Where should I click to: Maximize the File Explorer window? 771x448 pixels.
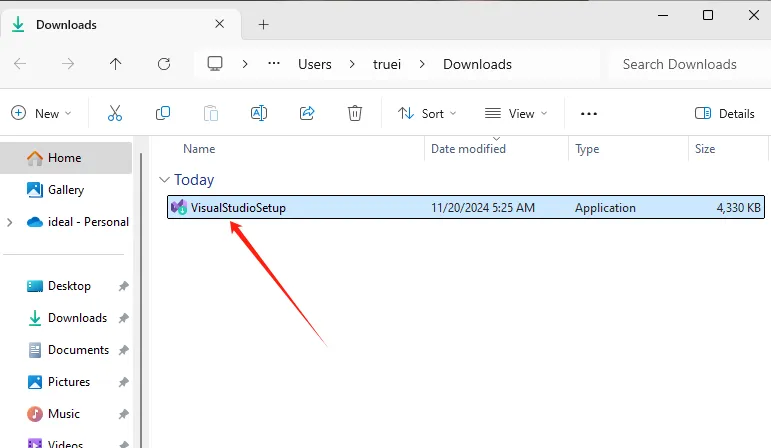(x=708, y=15)
